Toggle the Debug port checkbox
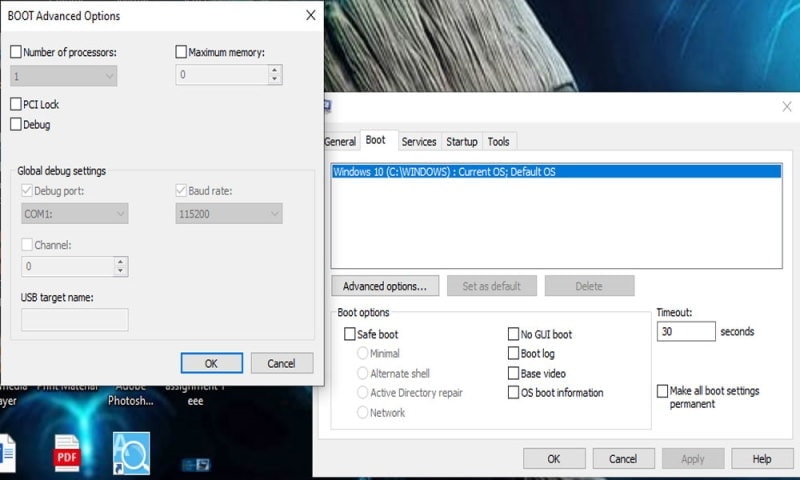Screen dimensions: 800x480 point(27,191)
